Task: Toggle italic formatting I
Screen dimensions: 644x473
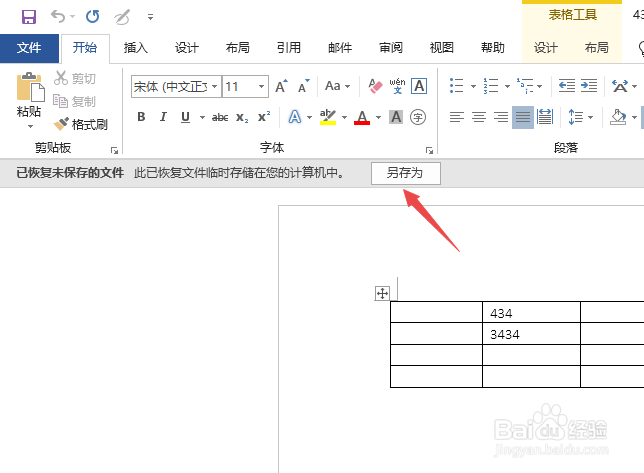Action: pyautogui.click(x=163, y=117)
